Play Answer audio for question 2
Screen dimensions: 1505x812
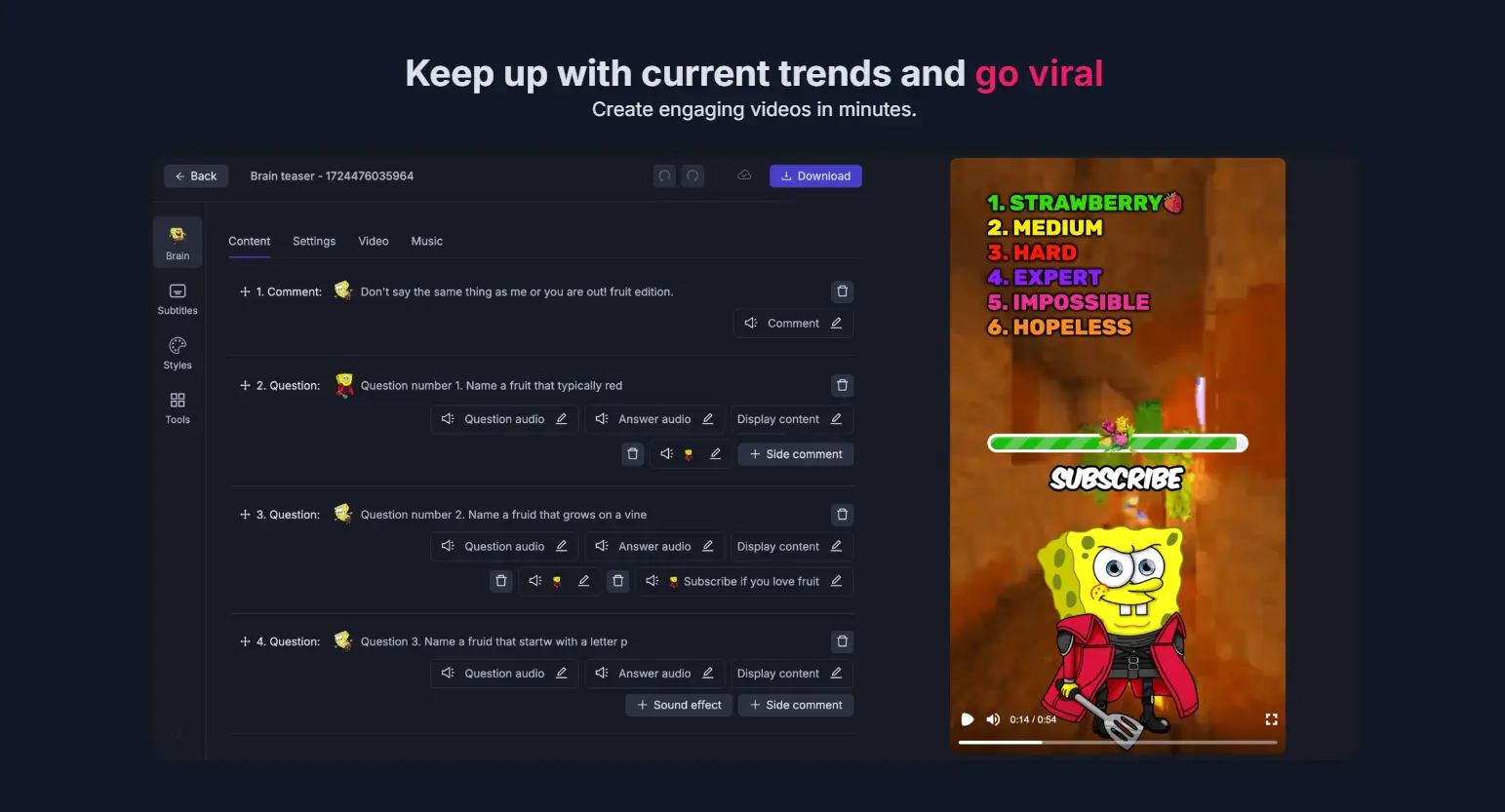(x=602, y=419)
